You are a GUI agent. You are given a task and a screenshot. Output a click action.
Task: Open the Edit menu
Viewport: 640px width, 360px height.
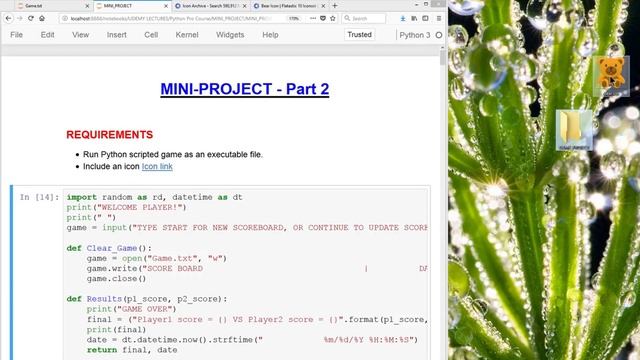click(x=47, y=35)
